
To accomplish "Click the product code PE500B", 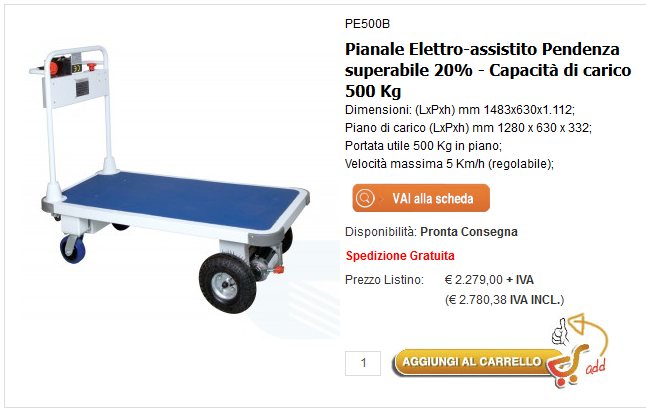I will pos(367,22).
